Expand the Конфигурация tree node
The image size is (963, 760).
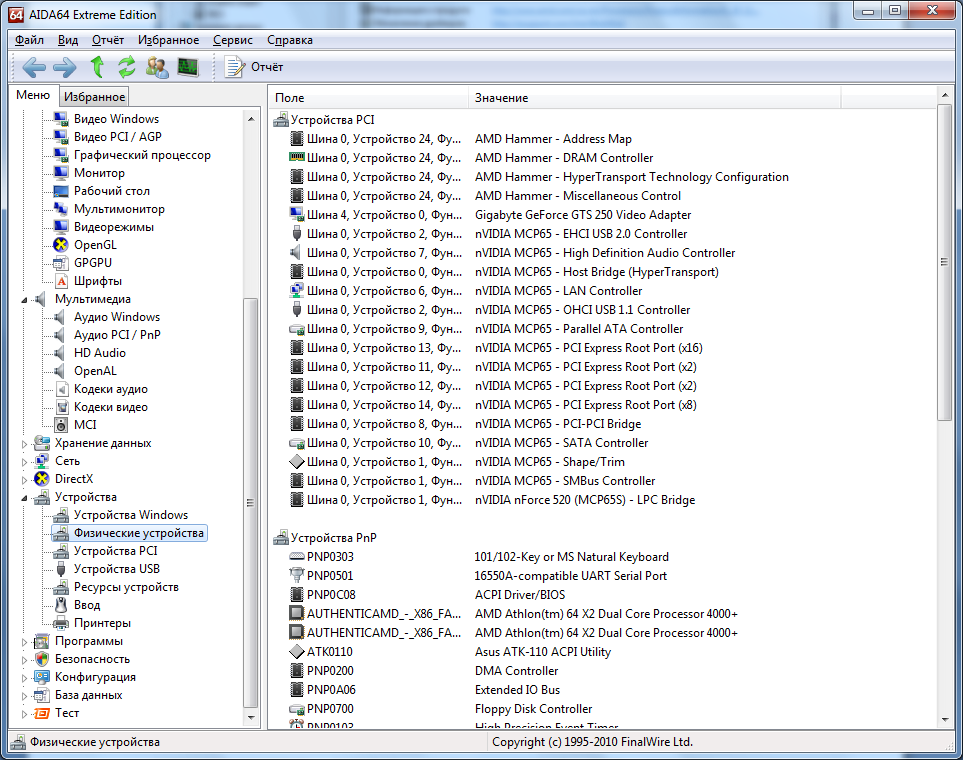coord(24,678)
